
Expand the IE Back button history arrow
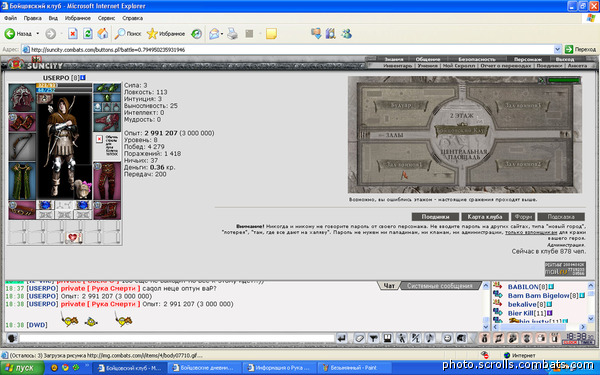[x=38, y=34]
